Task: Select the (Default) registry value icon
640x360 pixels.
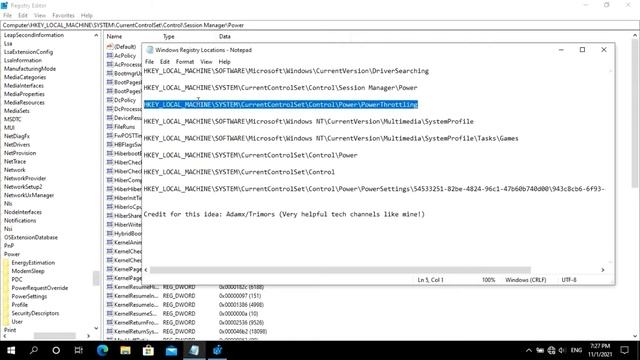Action: 109,47
